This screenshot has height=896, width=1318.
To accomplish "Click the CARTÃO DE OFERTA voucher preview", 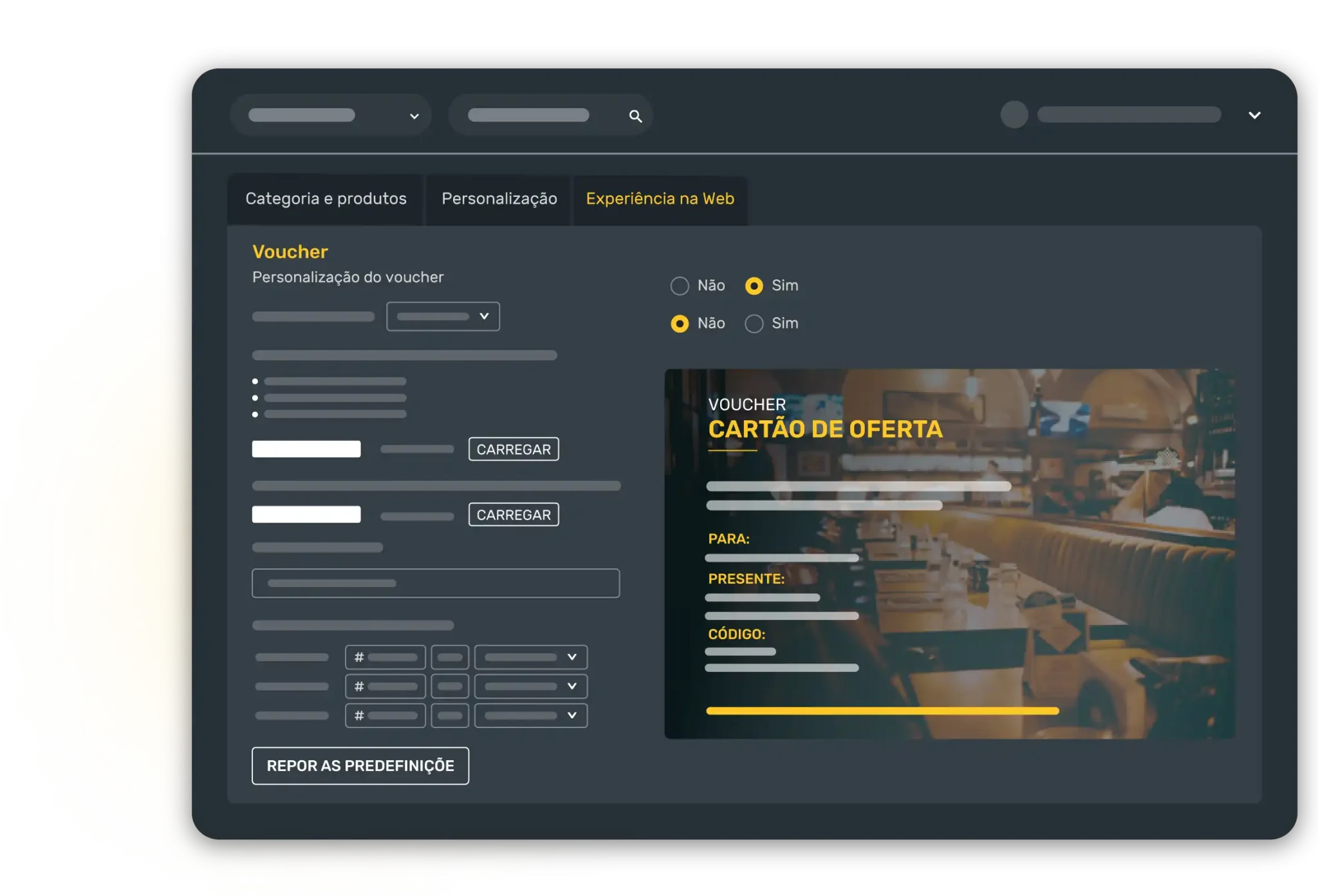I will (949, 554).
